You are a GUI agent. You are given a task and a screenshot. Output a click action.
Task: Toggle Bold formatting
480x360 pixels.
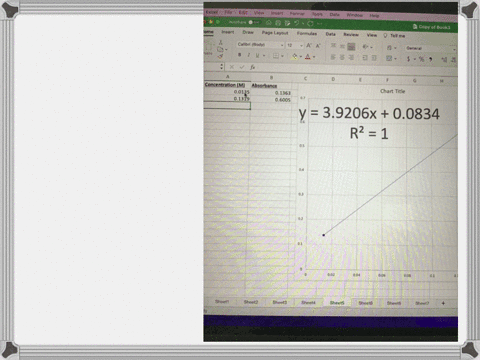point(239,55)
